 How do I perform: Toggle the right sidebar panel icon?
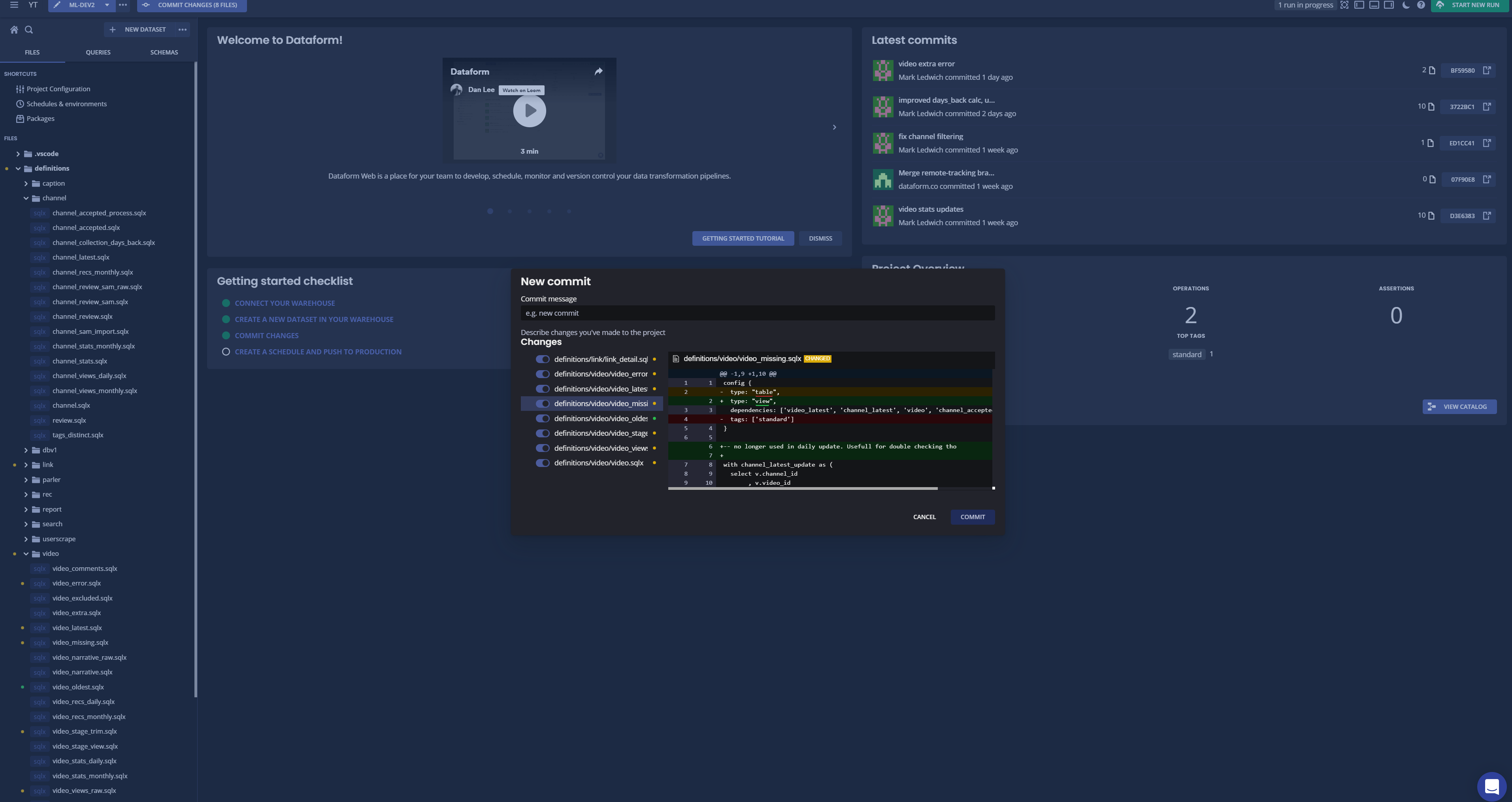[x=1389, y=5]
